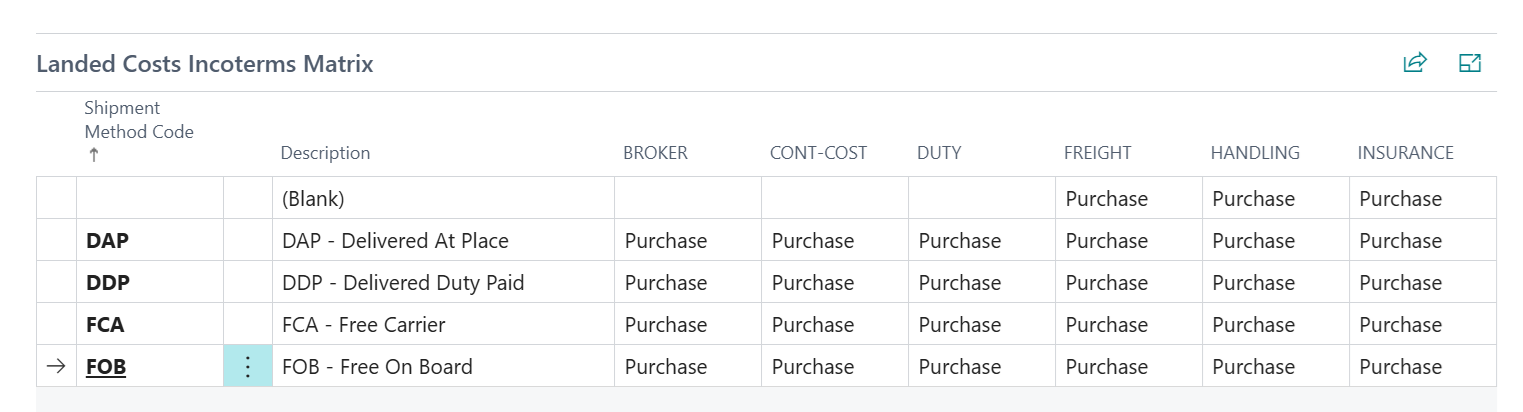The height and width of the screenshot is (412, 1523).
Task: Expand the matrix to full page view
Action: [1469, 63]
